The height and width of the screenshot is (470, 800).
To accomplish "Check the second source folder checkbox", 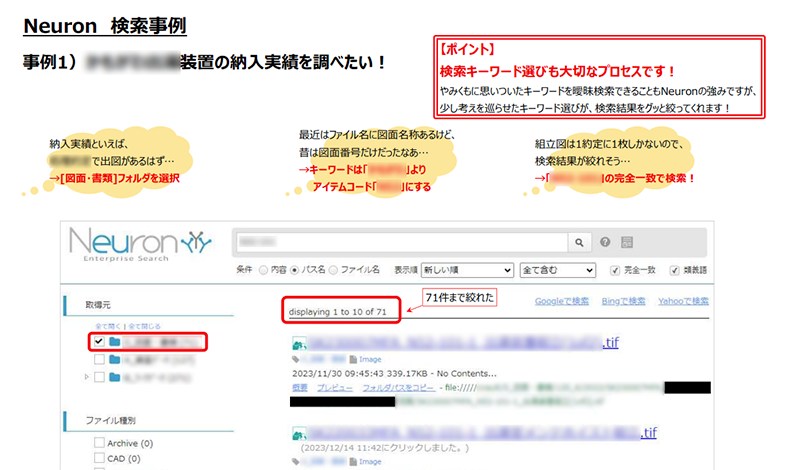I will [99, 360].
